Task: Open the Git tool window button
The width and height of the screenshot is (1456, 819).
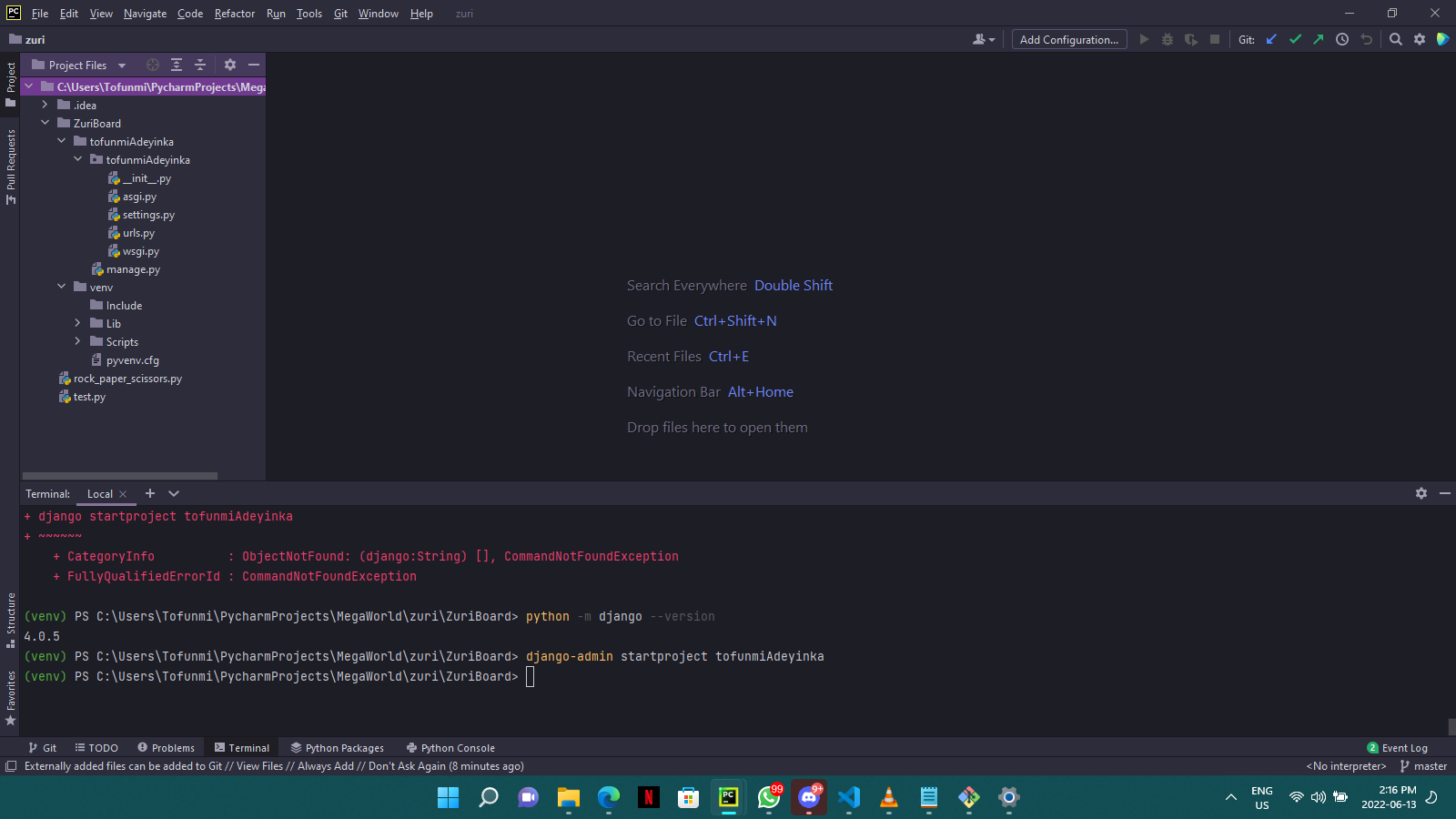Action: point(43,748)
